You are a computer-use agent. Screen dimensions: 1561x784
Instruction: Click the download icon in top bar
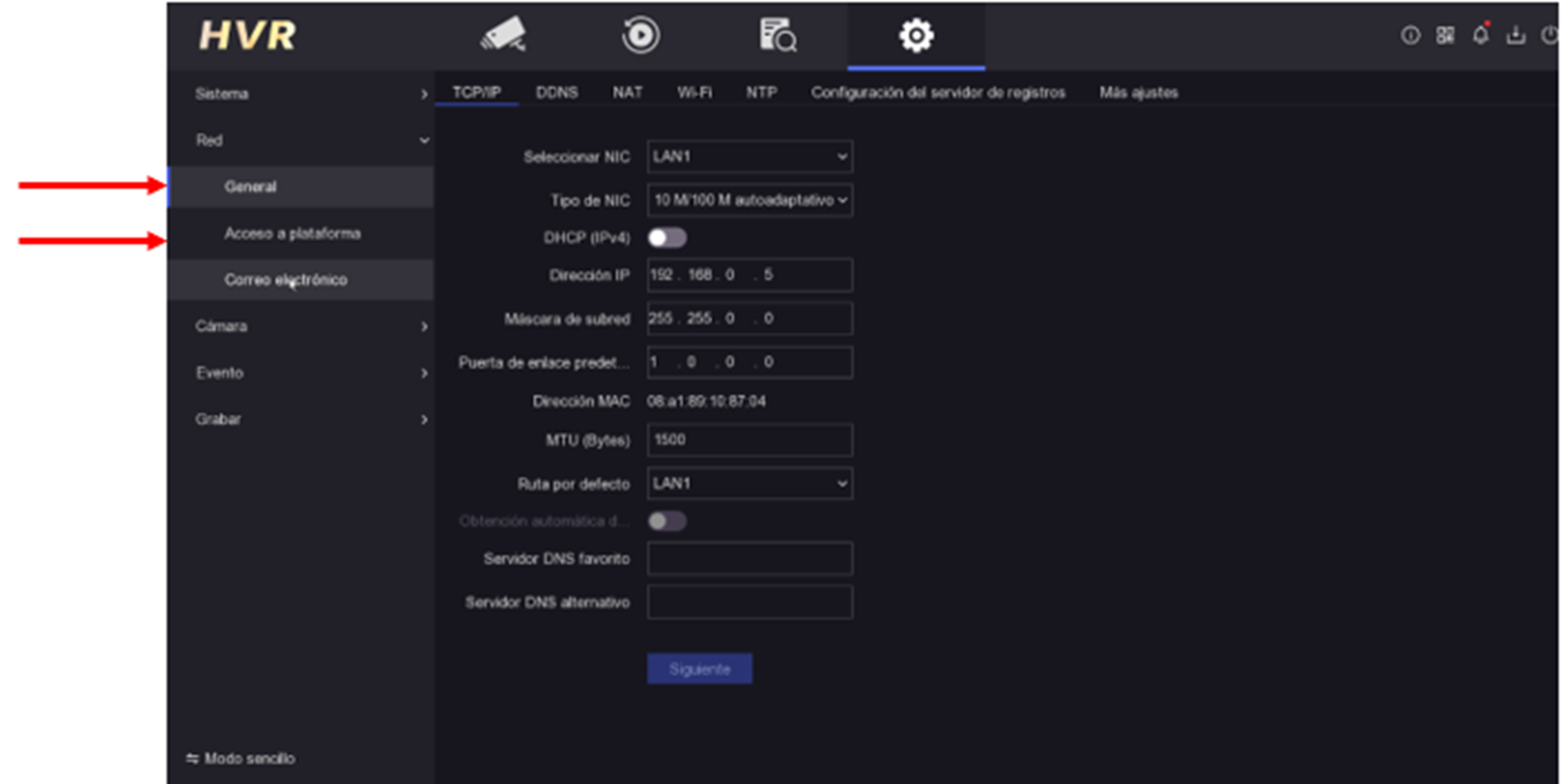coord(1515,35)
